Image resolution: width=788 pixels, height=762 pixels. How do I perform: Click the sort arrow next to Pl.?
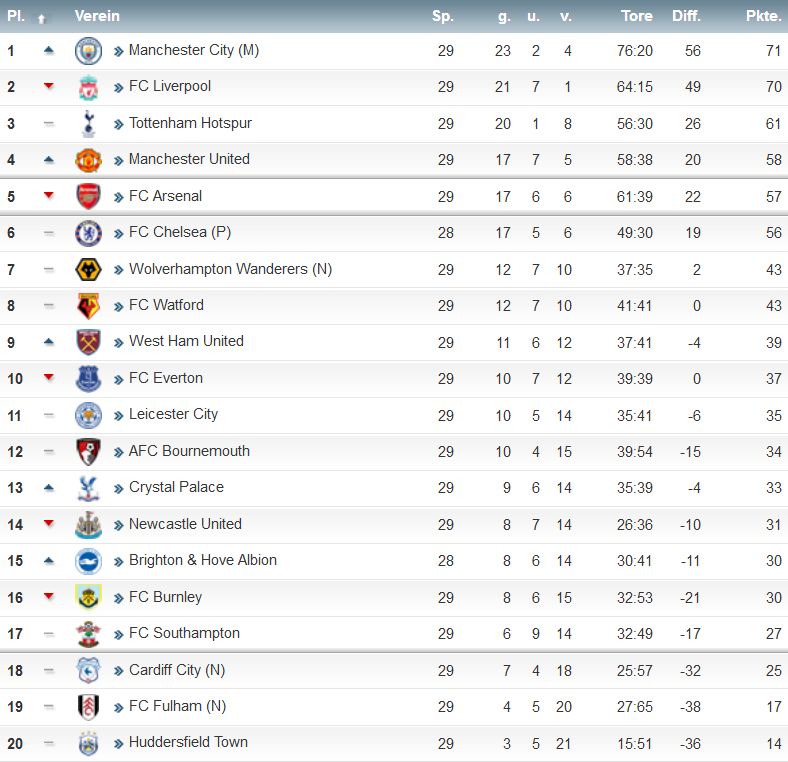(x=42, y=19)
